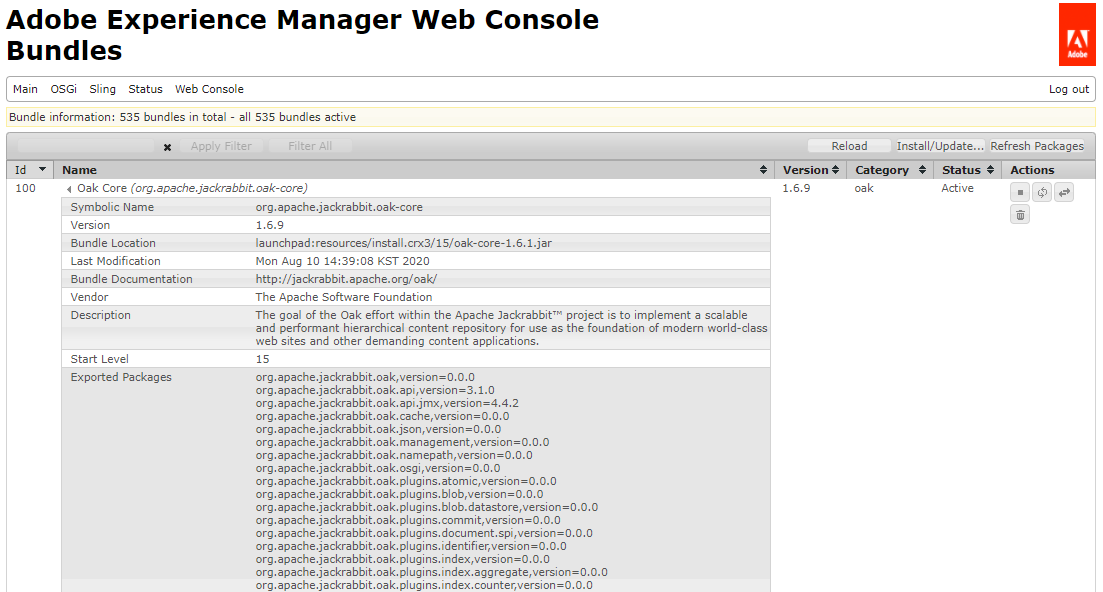Screen dimensions: 1103x592
Task: Refresh package imports for Oak Core
Action: pos(1042,192)
